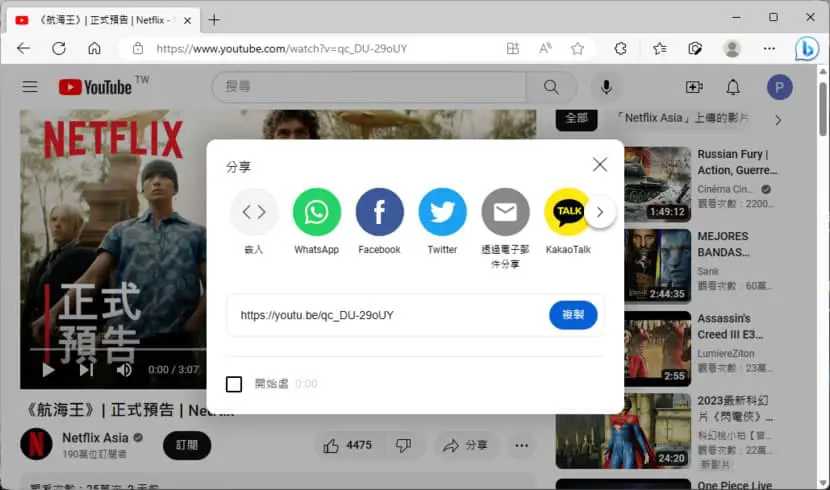Open the embed code option
The image size is (830, 490).
[254, 212]
